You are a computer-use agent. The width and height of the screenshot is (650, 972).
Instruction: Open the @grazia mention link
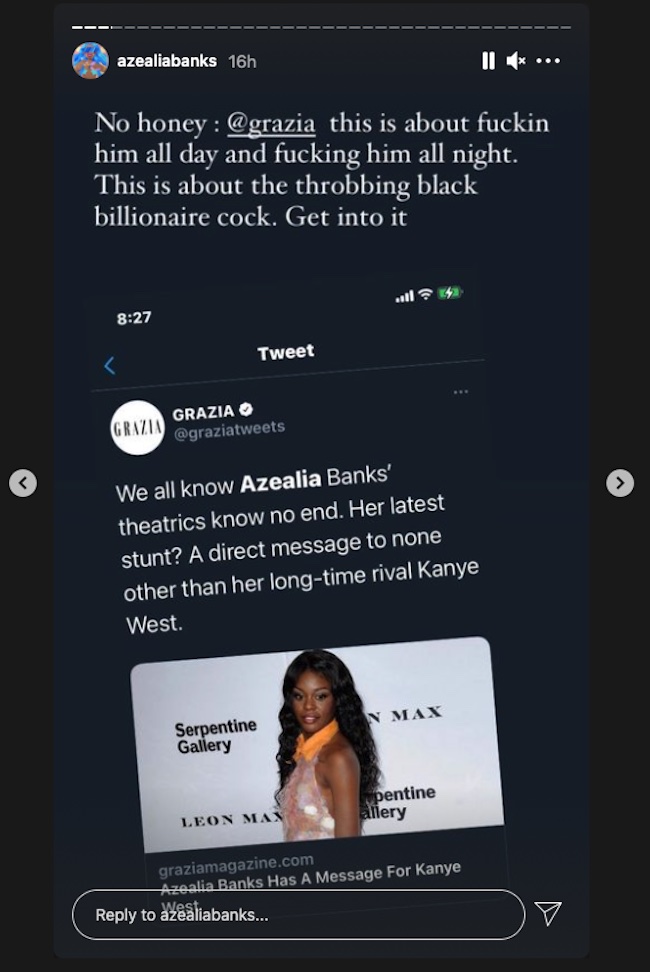[271, 123]
